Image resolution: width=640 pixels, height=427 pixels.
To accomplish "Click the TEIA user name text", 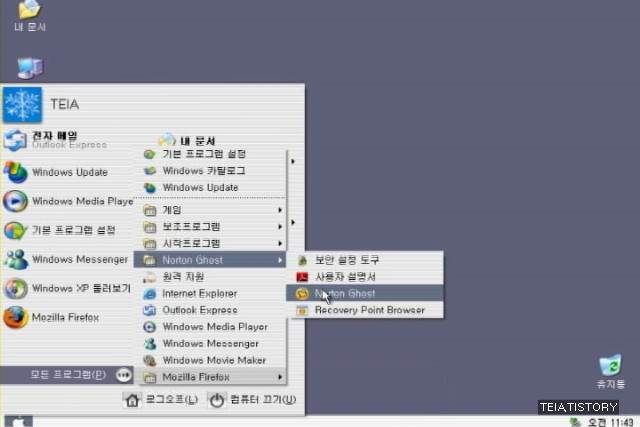I will pos(64,105).
